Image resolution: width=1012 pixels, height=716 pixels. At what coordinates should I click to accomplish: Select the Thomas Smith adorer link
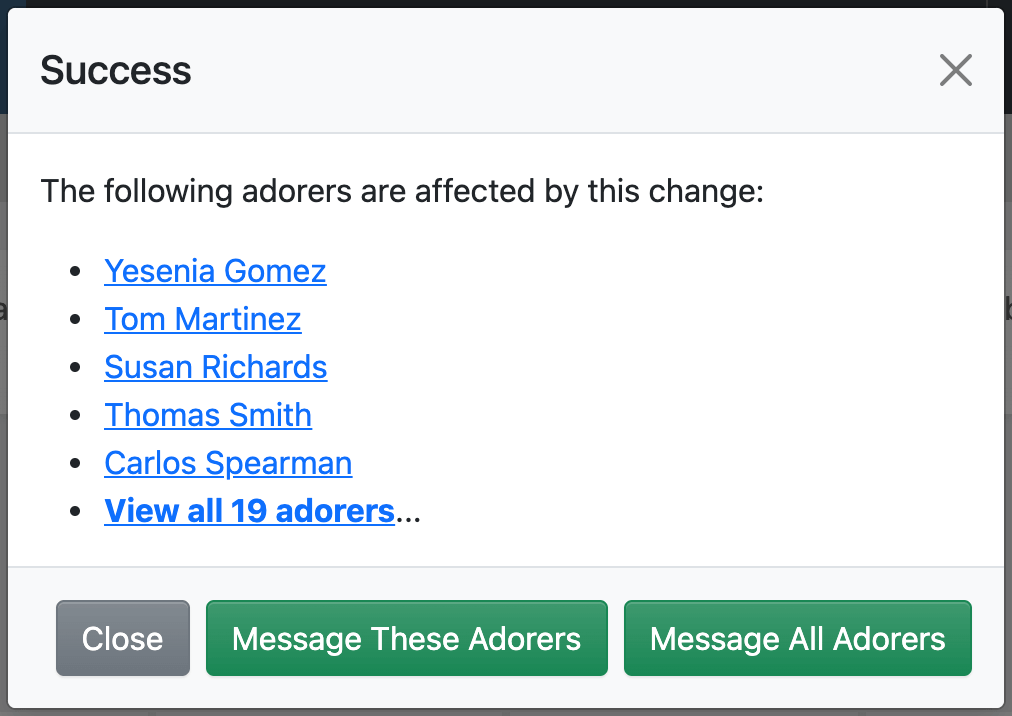click(208, 415)
